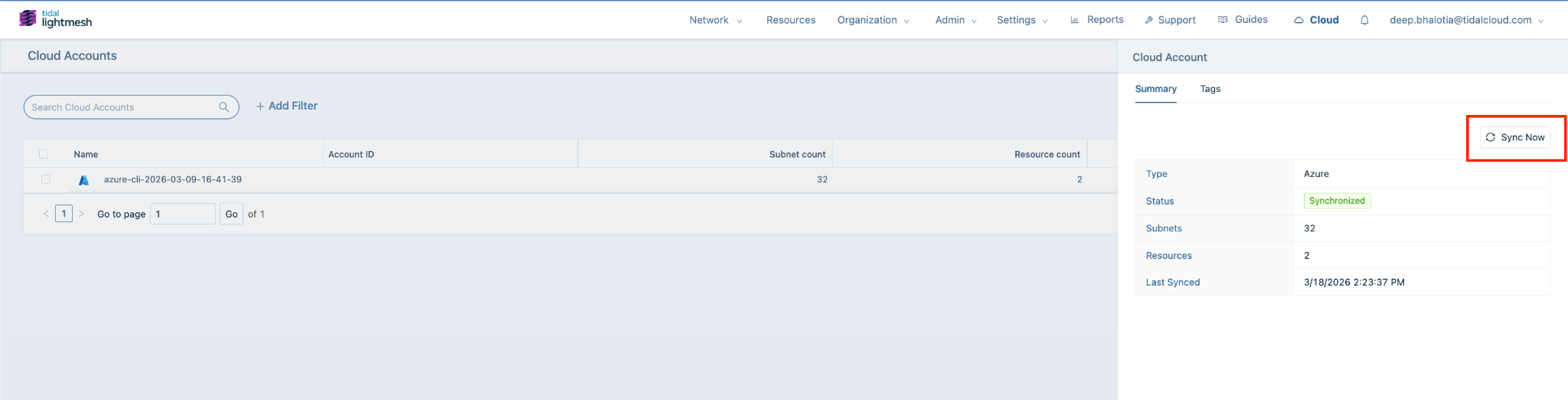This screenshot has height=400, width=1568.
Task: Click the Synchronized status badge
Action: click(x=1337, y=201)
